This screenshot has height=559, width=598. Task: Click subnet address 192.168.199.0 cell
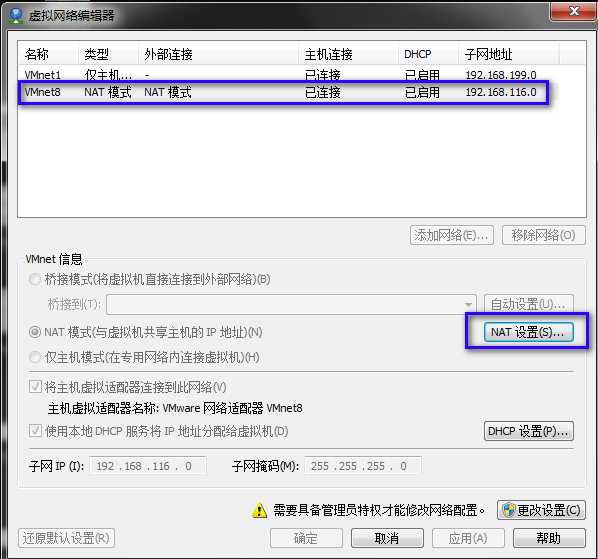coord(501,75)
